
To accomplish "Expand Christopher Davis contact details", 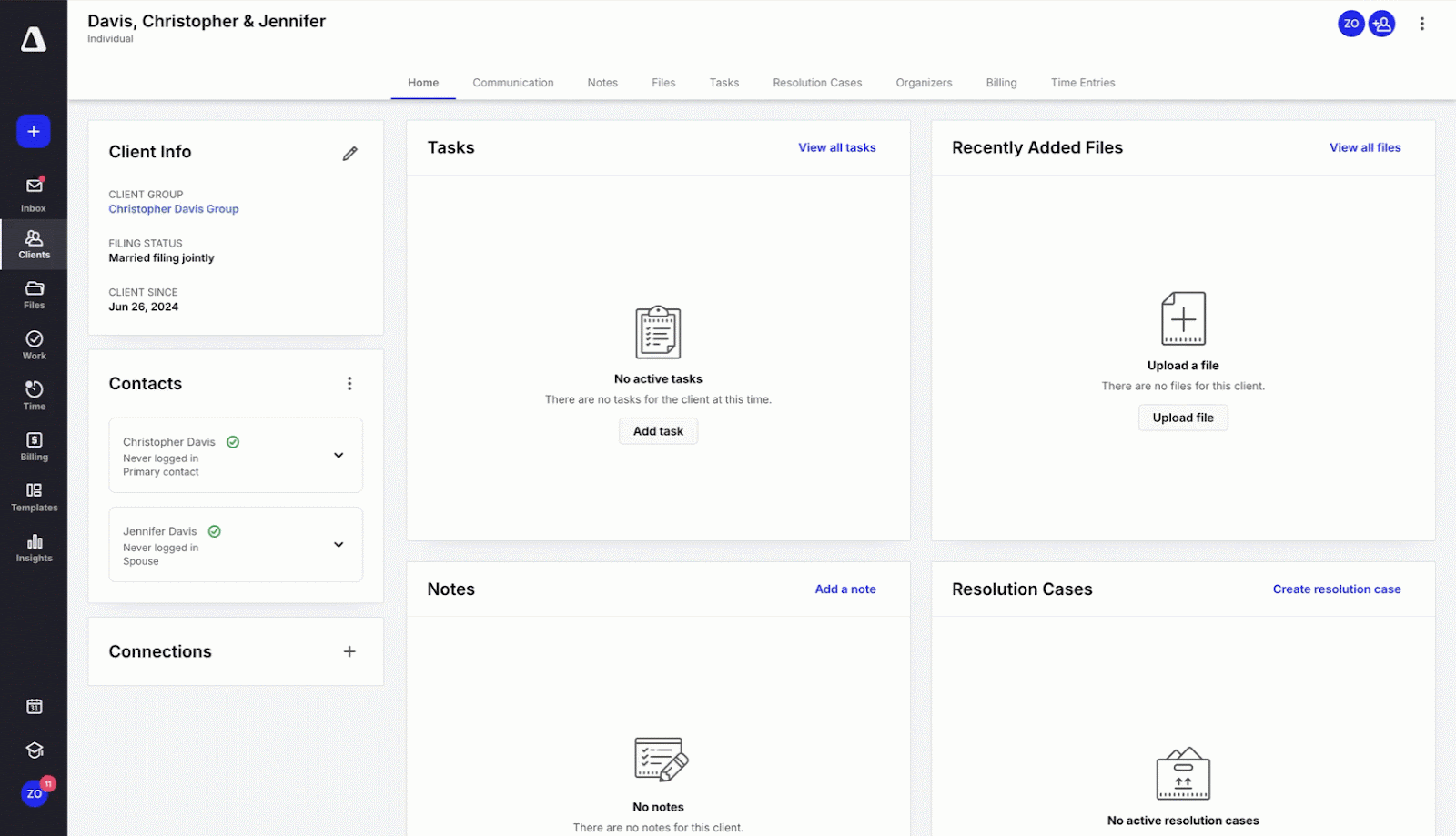I will pyautogui.click(x=339, y=455).
